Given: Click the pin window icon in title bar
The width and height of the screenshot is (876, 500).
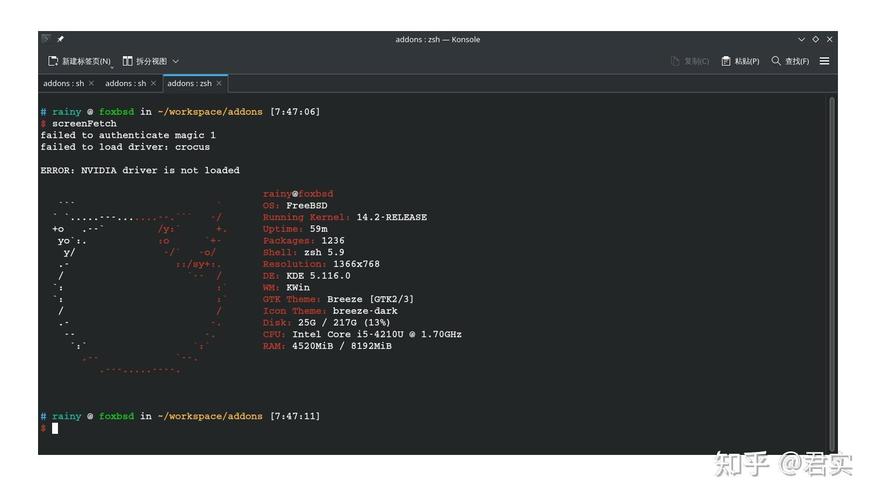Looking at the screenshot, I should coord(60,39).
